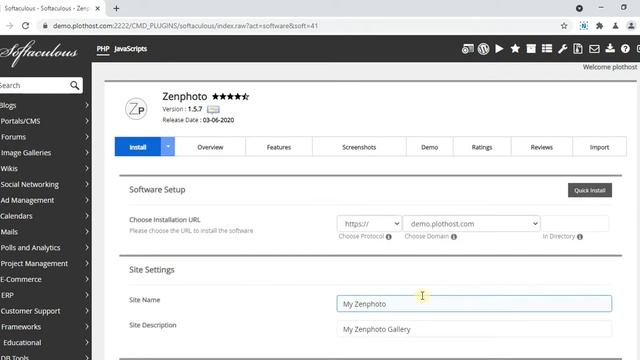This screenshot has height=360, width=640.
Task: Open the Install button dropdown arrow
Action: [x=168, y=147]
